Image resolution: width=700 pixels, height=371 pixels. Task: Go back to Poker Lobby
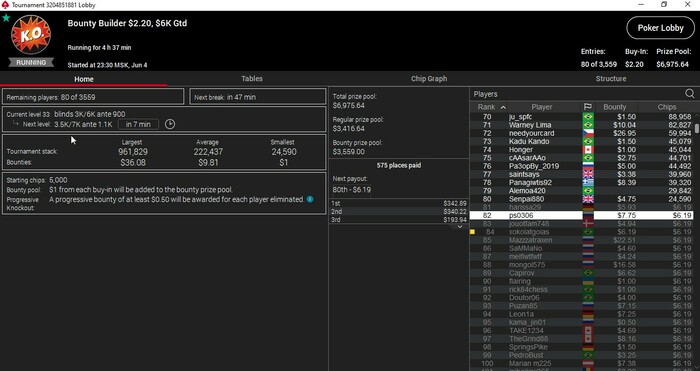point(660,28)
